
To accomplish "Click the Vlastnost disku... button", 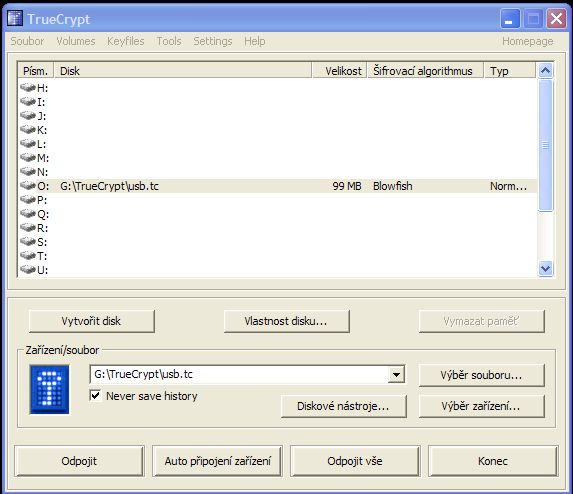I will coord(286,321).
